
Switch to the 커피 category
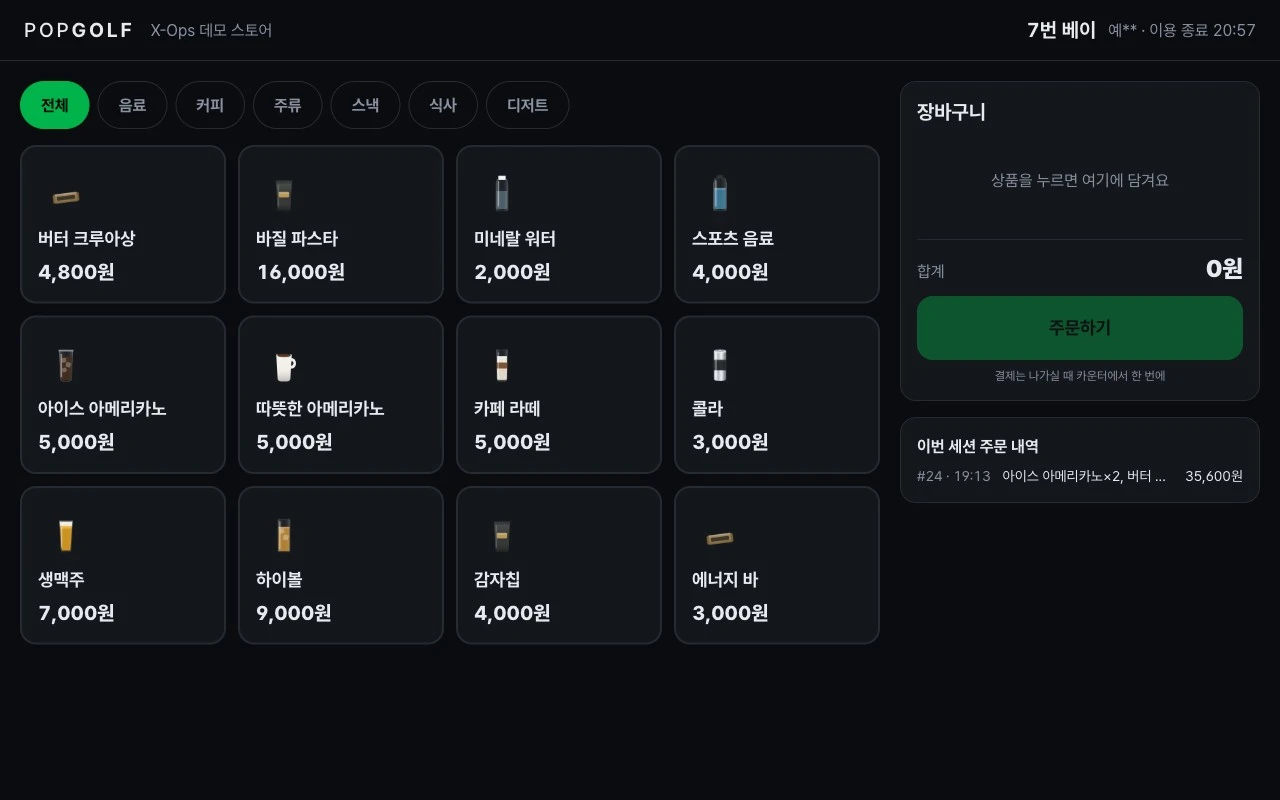pos(210,105)
